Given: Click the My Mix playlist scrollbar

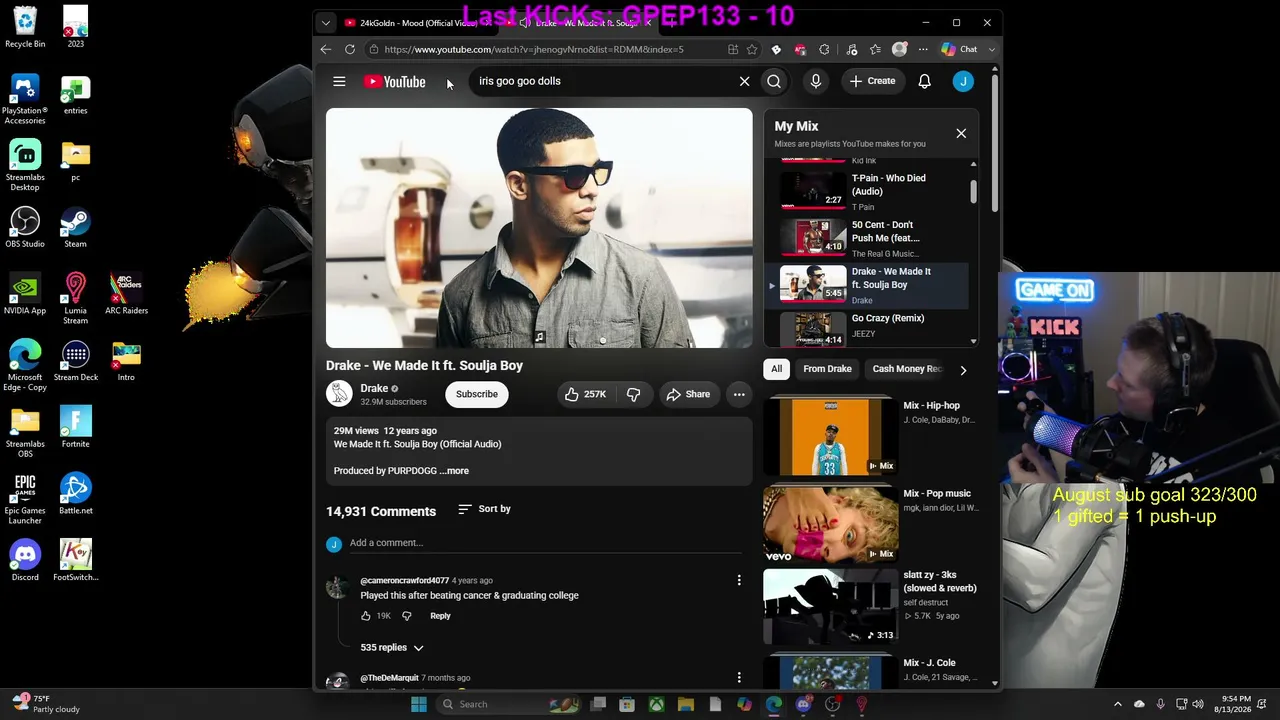Looking at the screenshot, I should click(x=973, y=190).
